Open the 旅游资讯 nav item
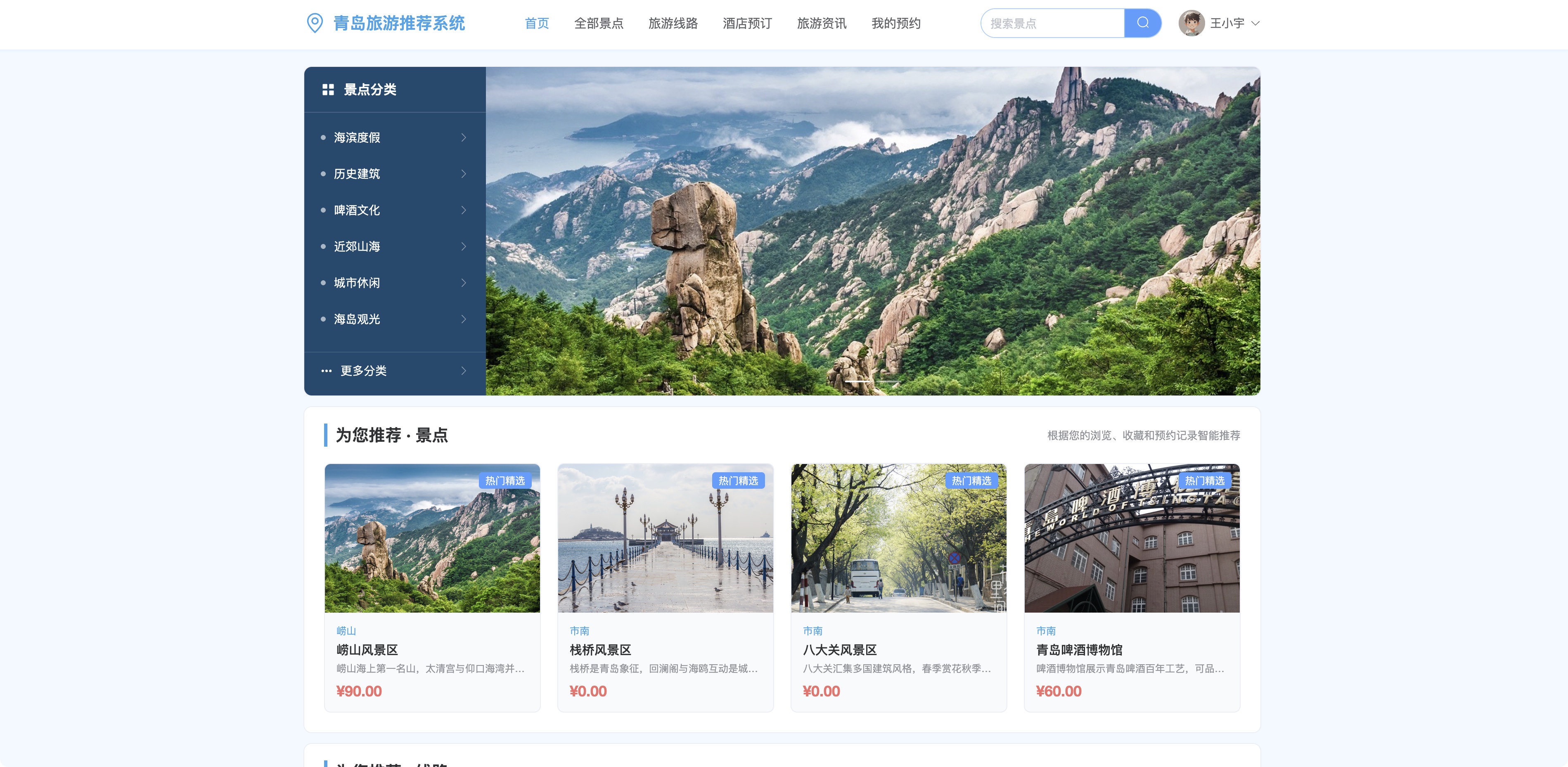1568x767 pixels. [822, 23]
